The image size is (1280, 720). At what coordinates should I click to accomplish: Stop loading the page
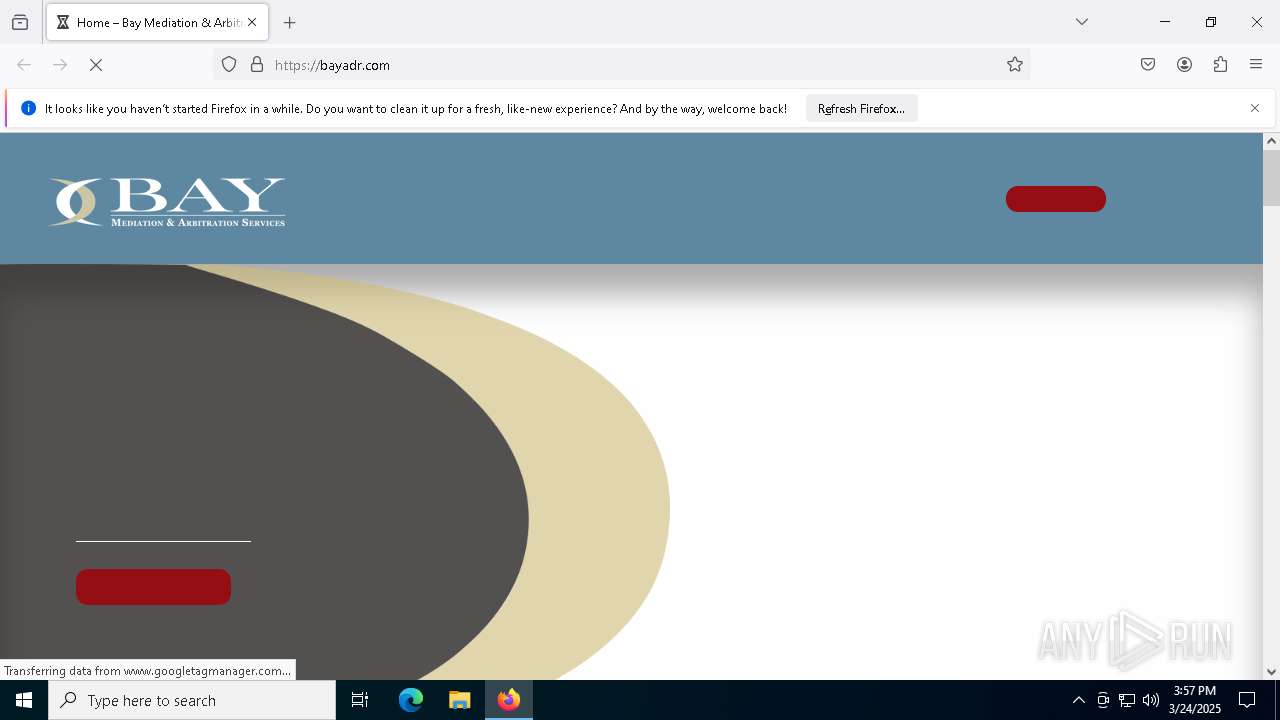click(96, 65)
